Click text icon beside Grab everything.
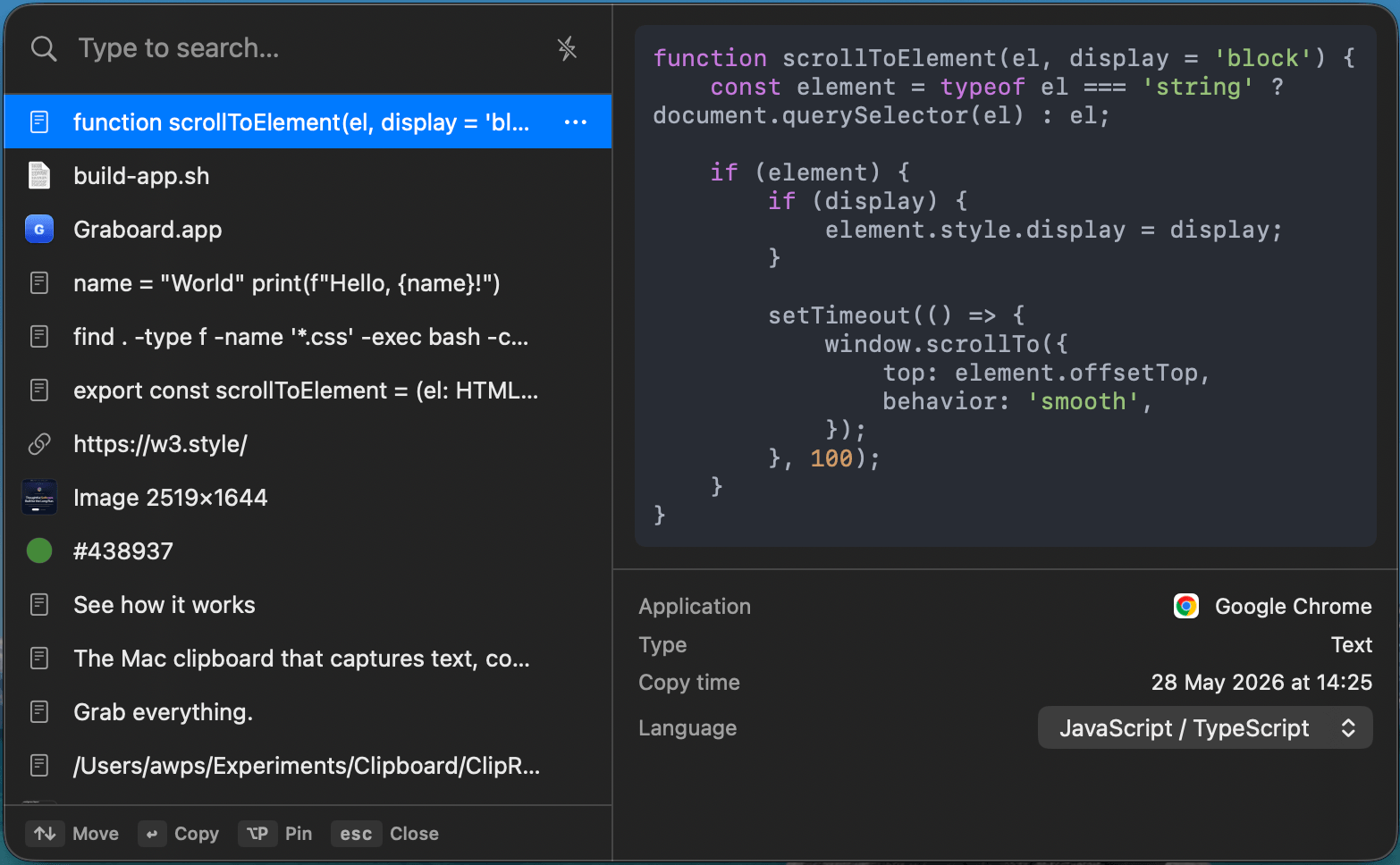This screenshot has width=1400, height=865. coord(39,712)
